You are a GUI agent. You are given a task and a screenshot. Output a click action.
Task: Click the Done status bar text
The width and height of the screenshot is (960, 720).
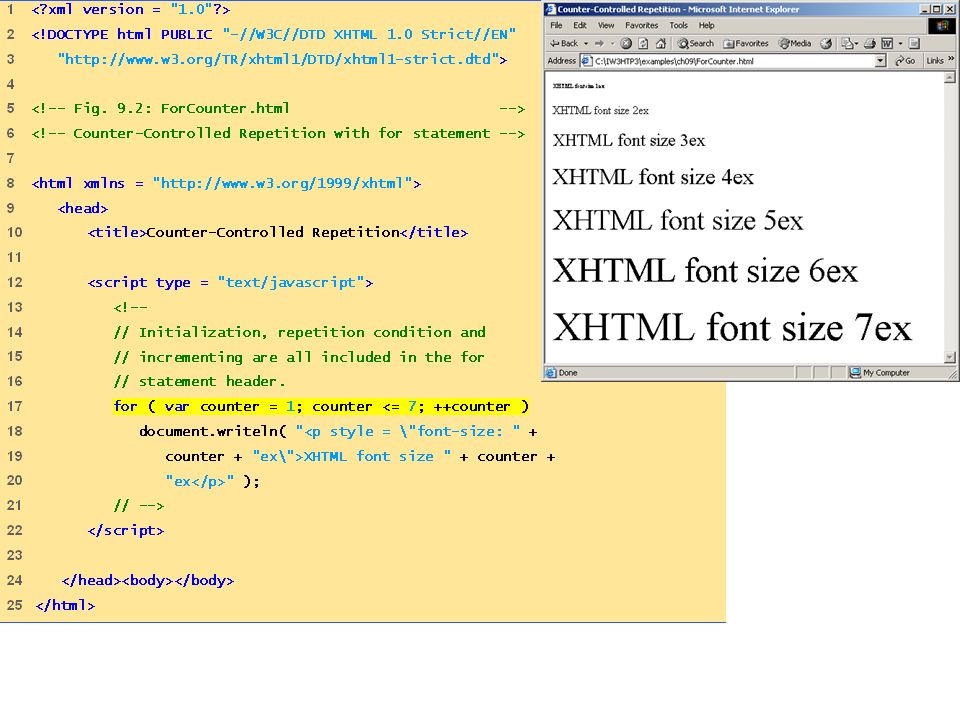click(x=568, y=372)
